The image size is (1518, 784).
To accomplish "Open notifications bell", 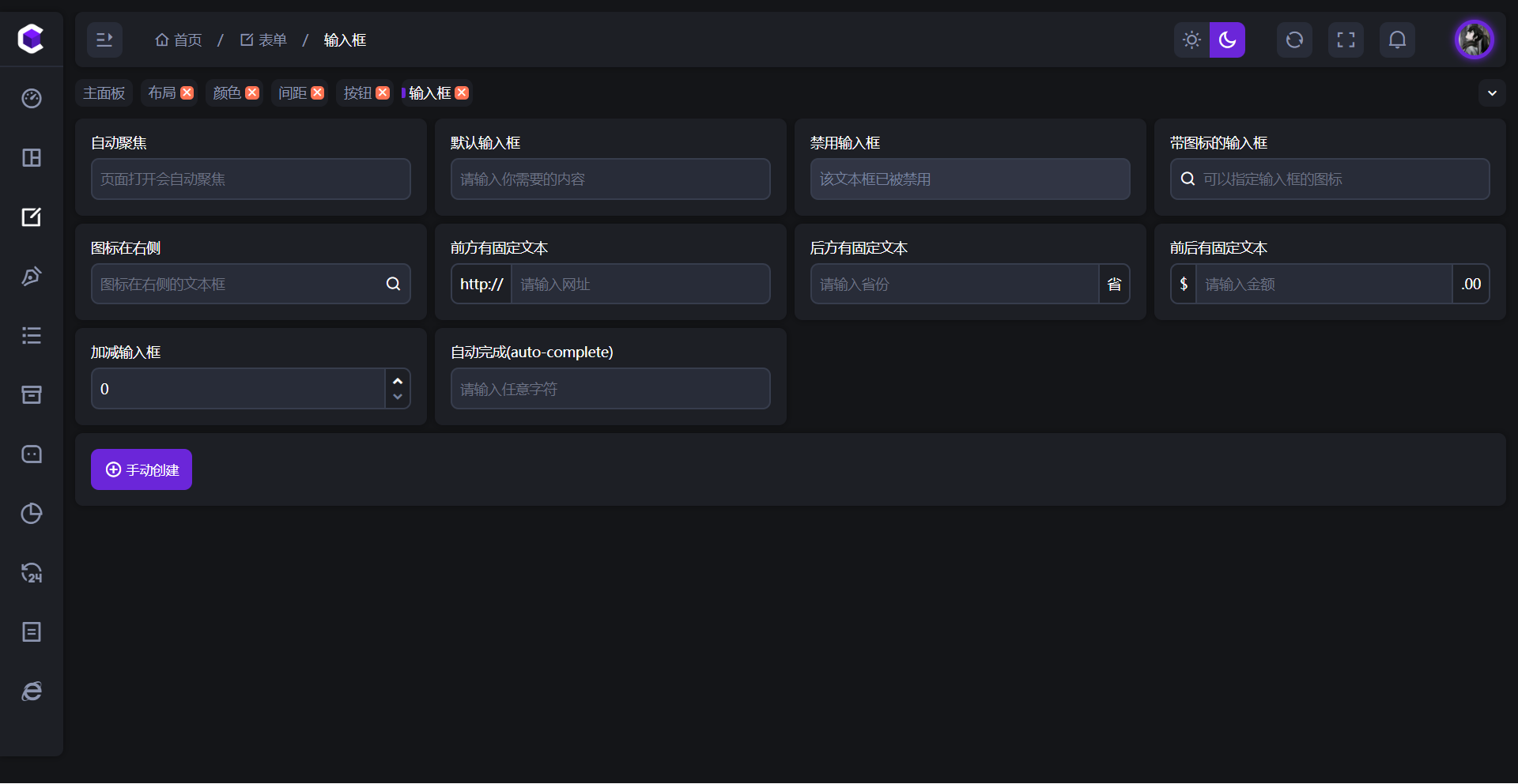I will pos(1397,40).
